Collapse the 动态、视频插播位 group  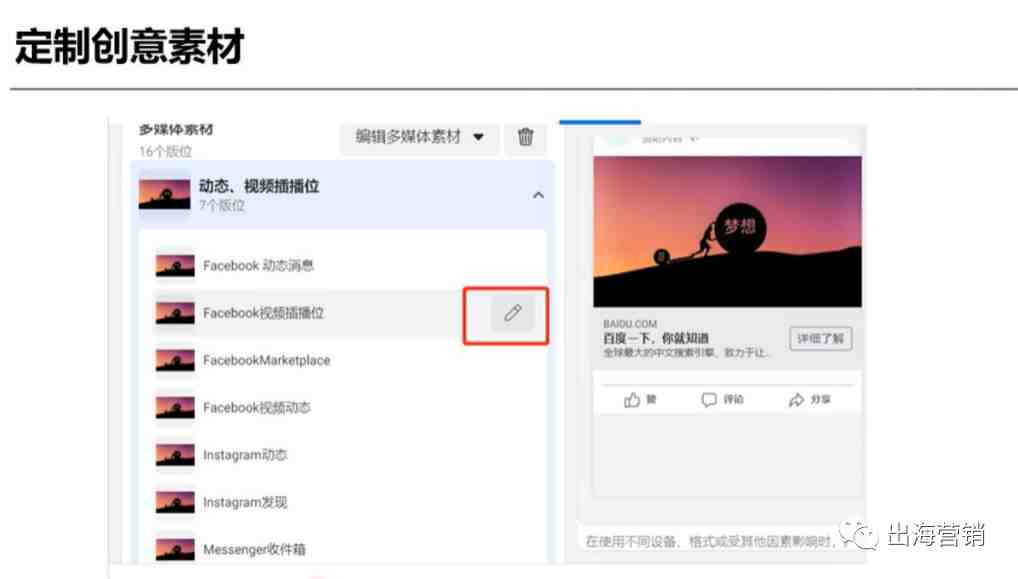tap(538, 195)
